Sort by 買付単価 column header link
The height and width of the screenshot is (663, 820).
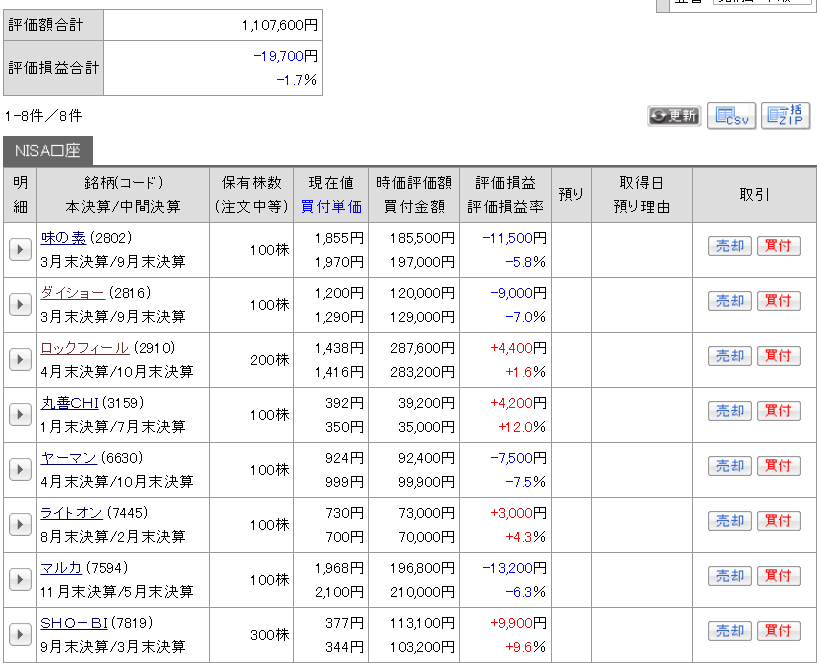click(x=331, y=207)
